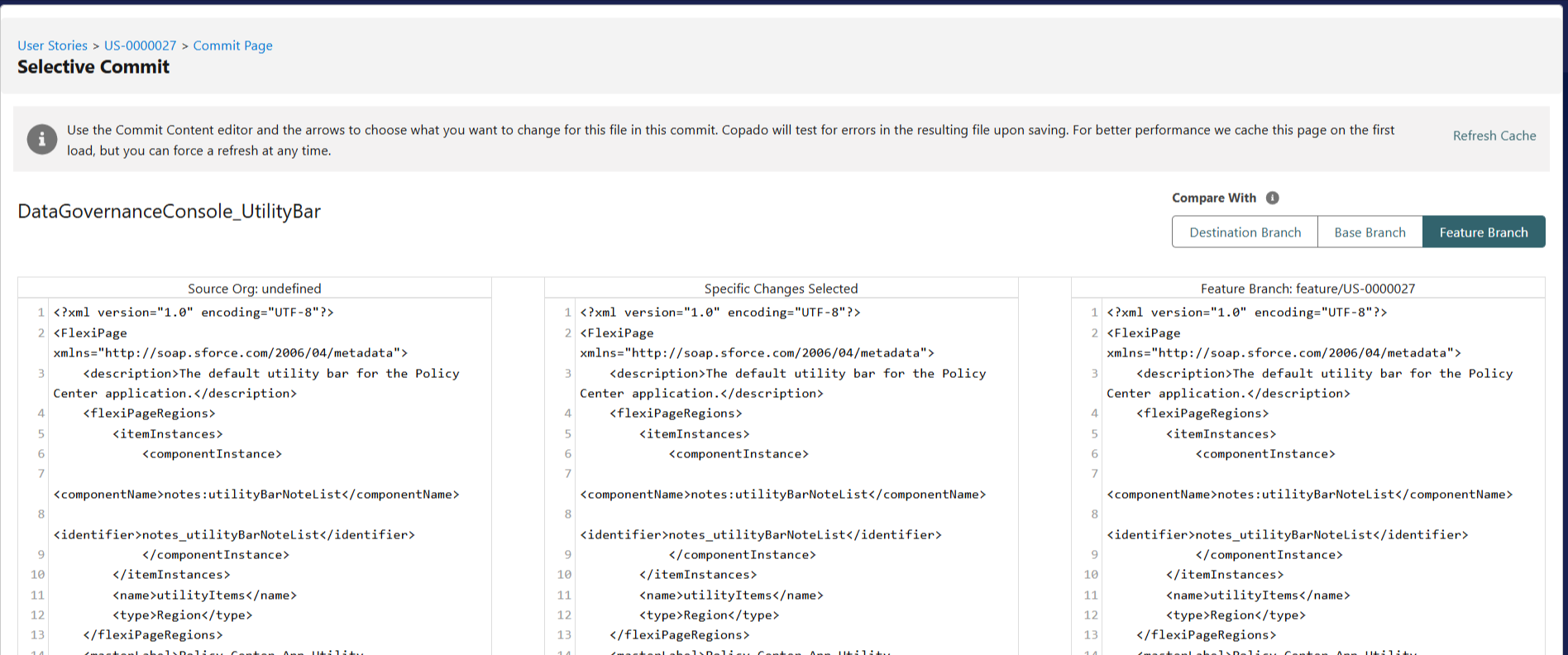
Task: Click line 1 xml declaration in Specific Changes
Action: point(720,313)
